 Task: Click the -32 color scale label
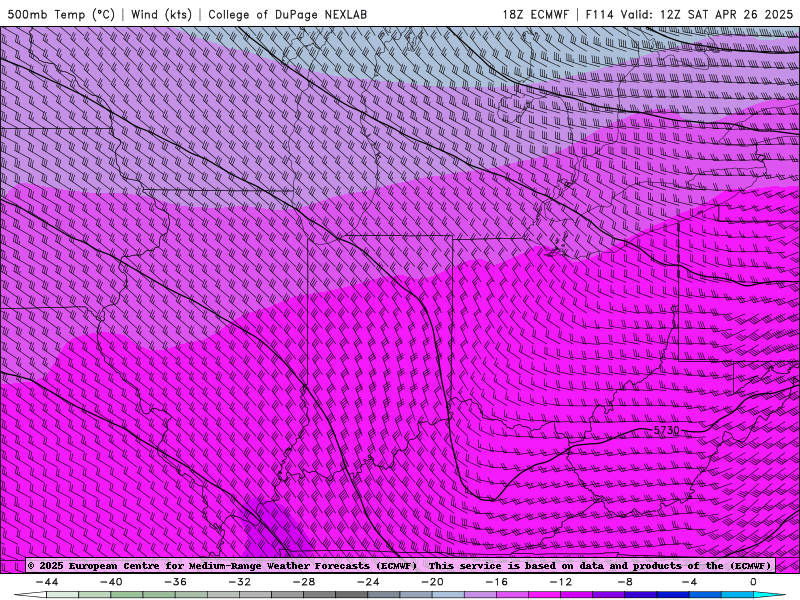[x=239, y=582]
